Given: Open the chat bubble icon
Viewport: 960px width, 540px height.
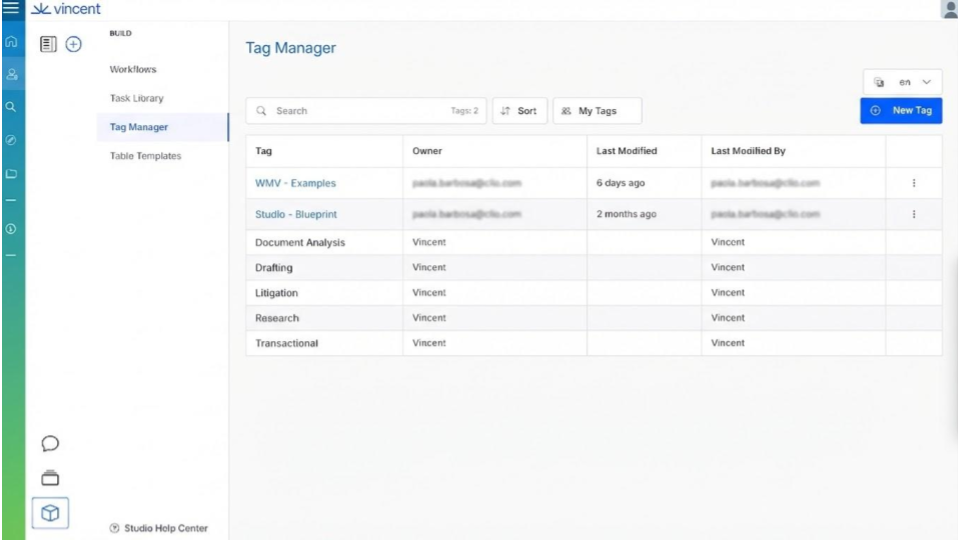Looking at the screenshot, I should (x=50, y=443).
